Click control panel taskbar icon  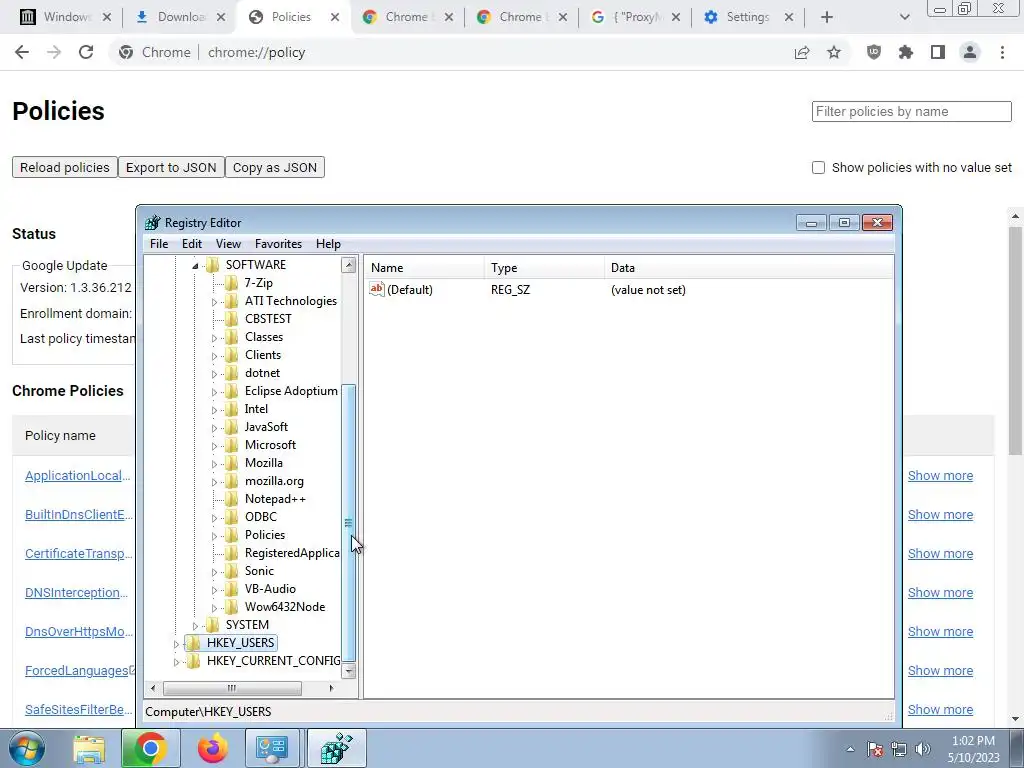click(272, 749)
